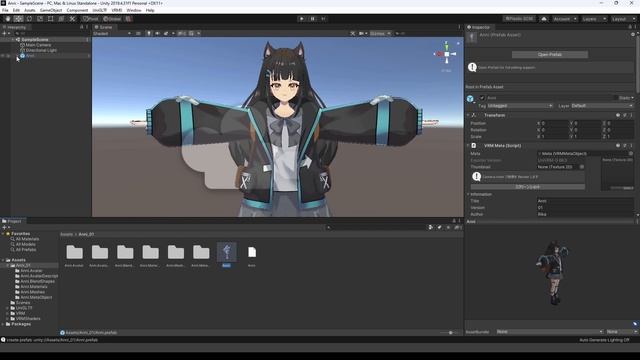The height and width of the screenshot is (360, 640).
Task: Click the Project create plus button
Action: click(x=4, y=227)
